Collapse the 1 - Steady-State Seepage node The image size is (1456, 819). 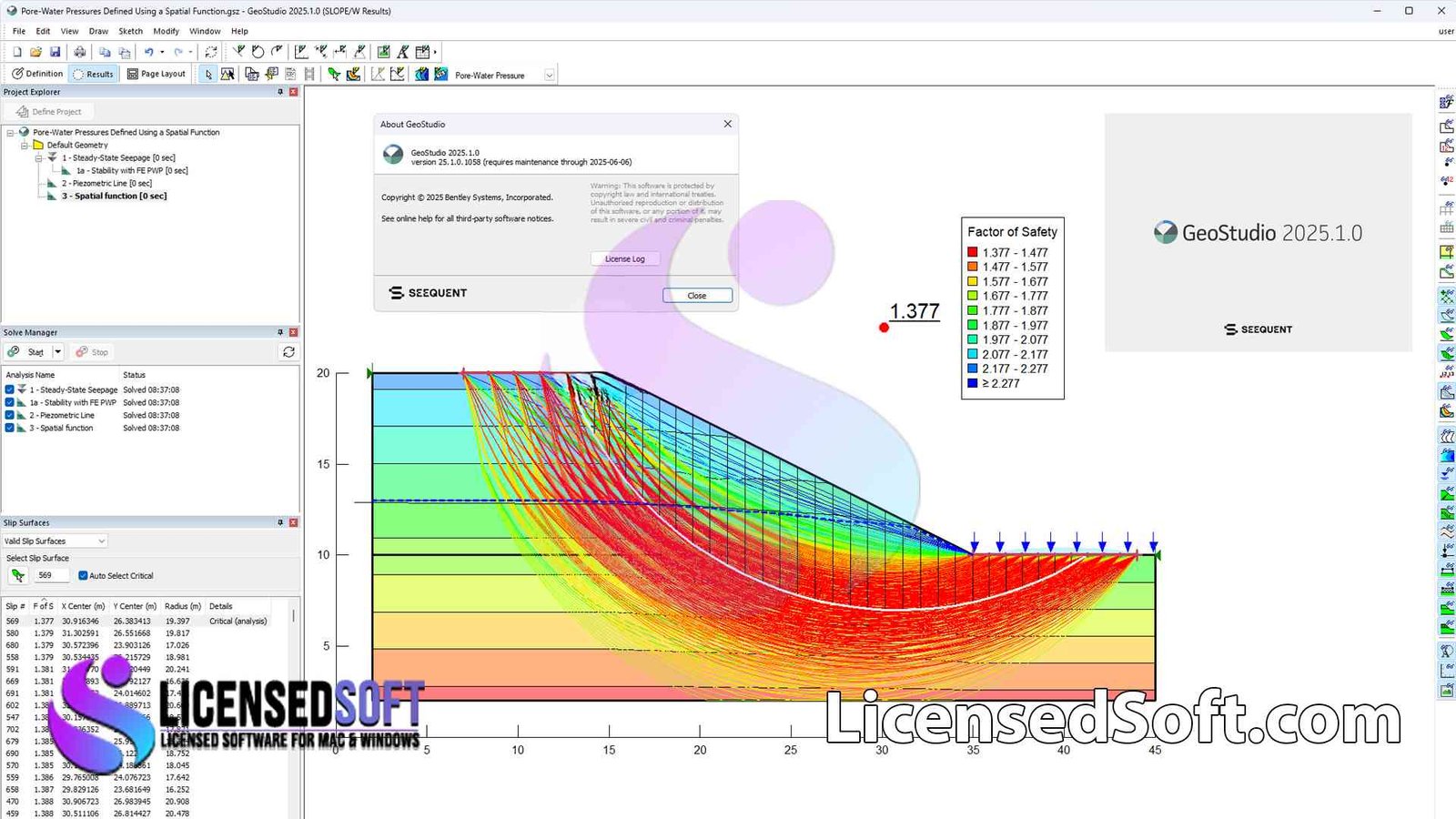39,158
